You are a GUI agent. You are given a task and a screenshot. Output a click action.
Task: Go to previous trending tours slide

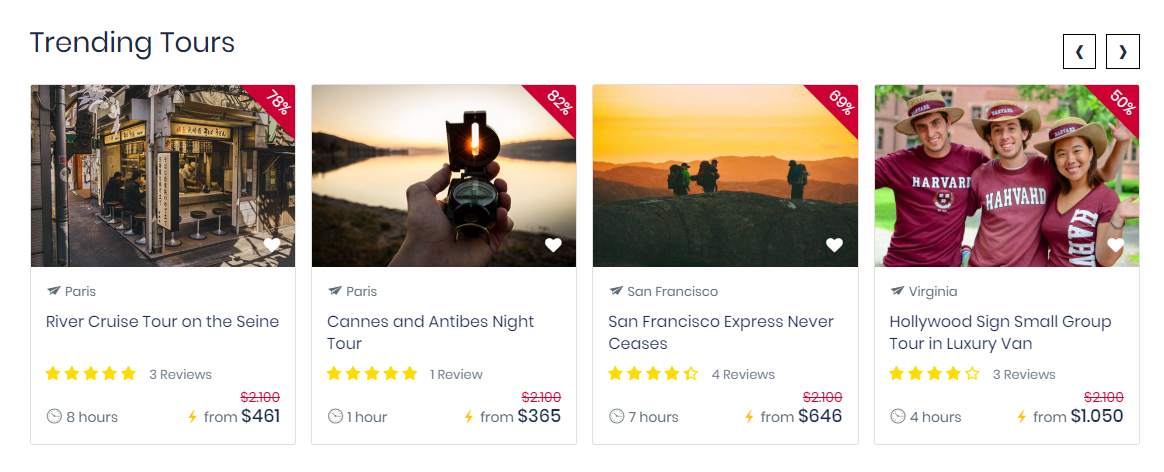tap(1079, 52)
